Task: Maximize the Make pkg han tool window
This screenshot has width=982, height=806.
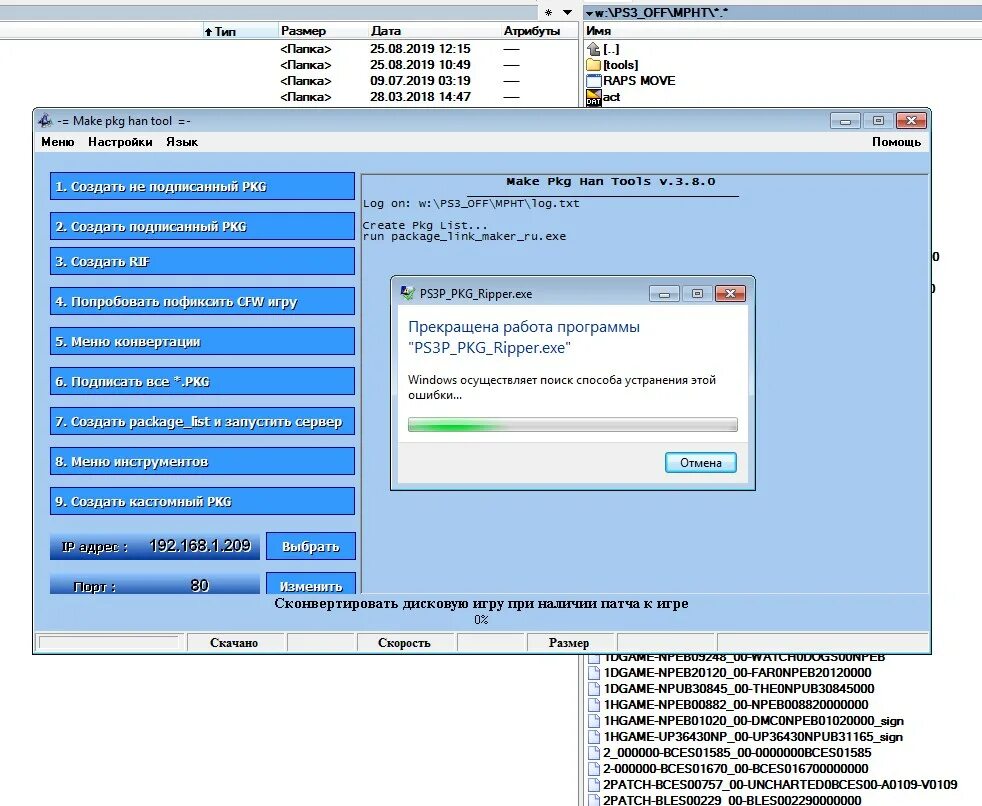Action: [878, 120]
